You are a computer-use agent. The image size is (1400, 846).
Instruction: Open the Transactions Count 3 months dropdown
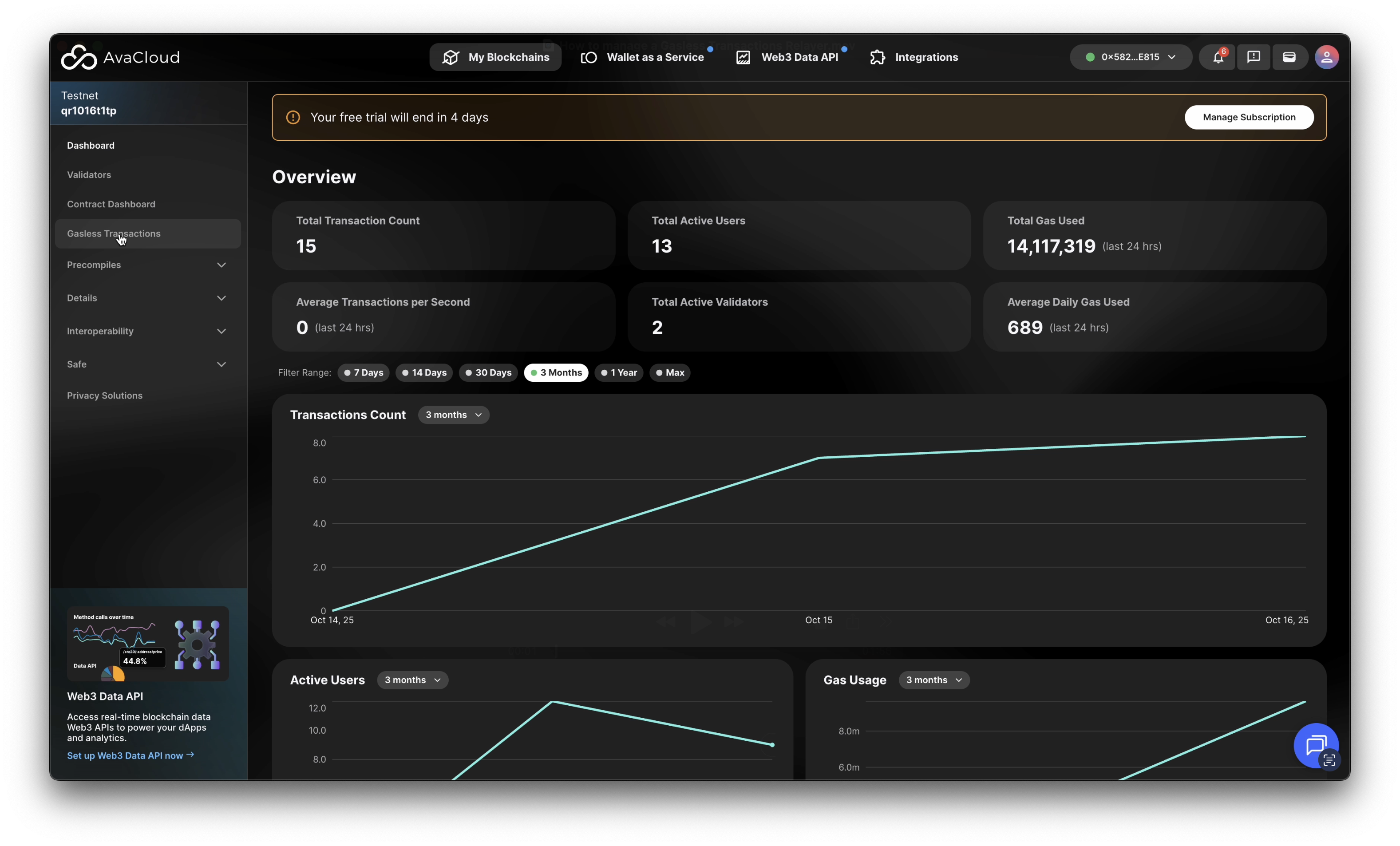click(453, 415)
